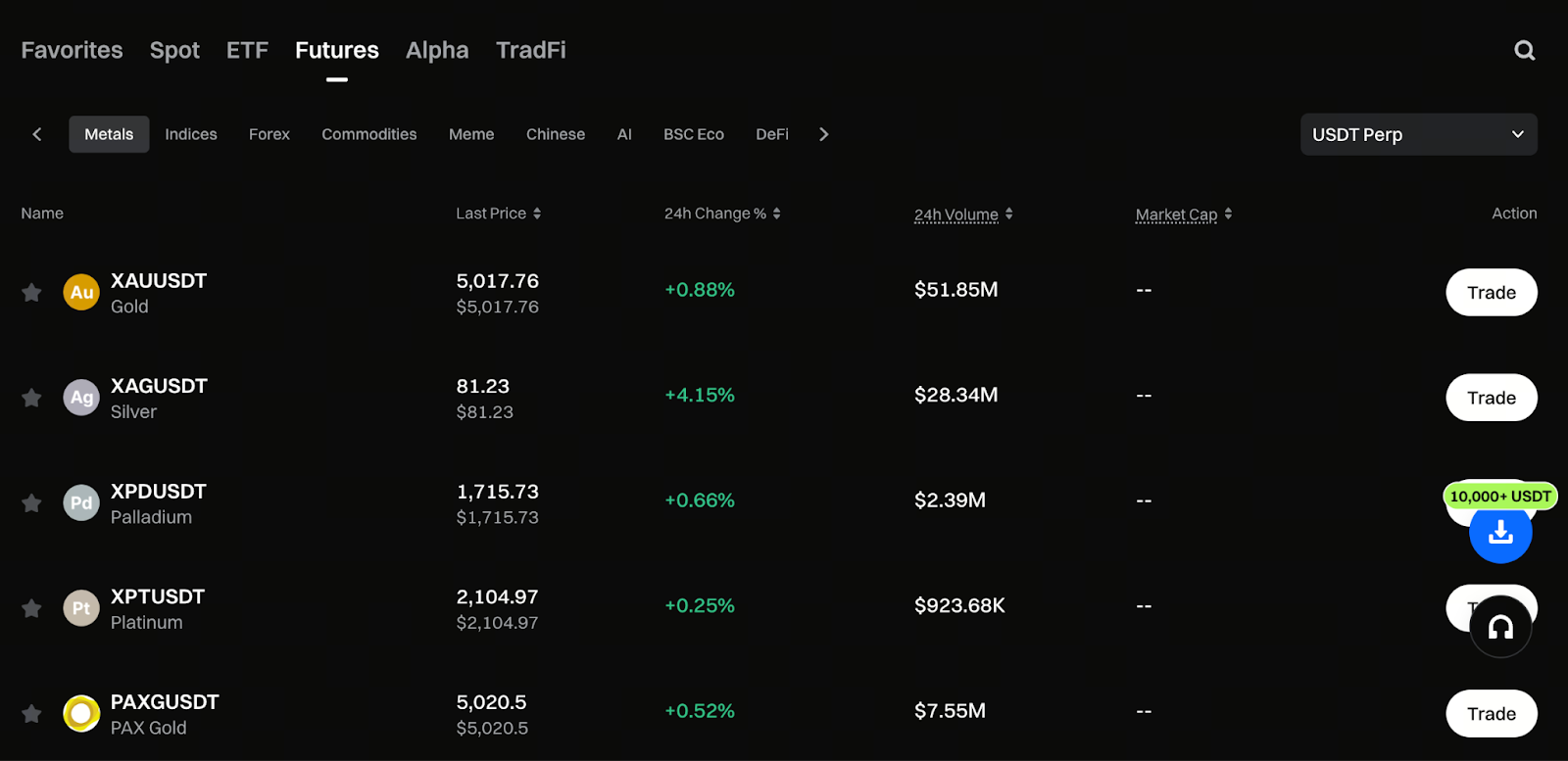Switch to the Spot tab

pyautogui.click(x=174, y=50)
